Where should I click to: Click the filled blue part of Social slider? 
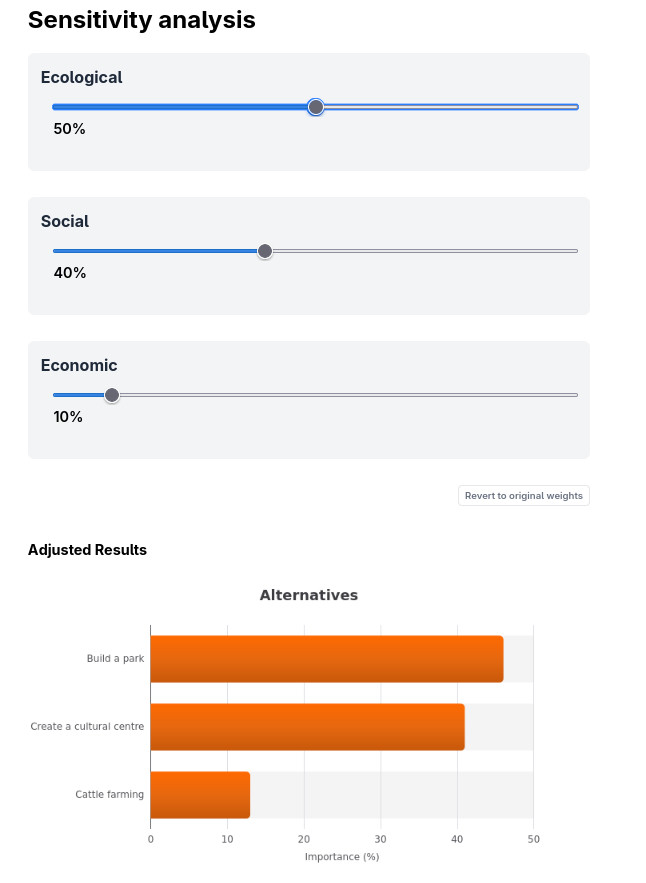(x=155, y=251)
